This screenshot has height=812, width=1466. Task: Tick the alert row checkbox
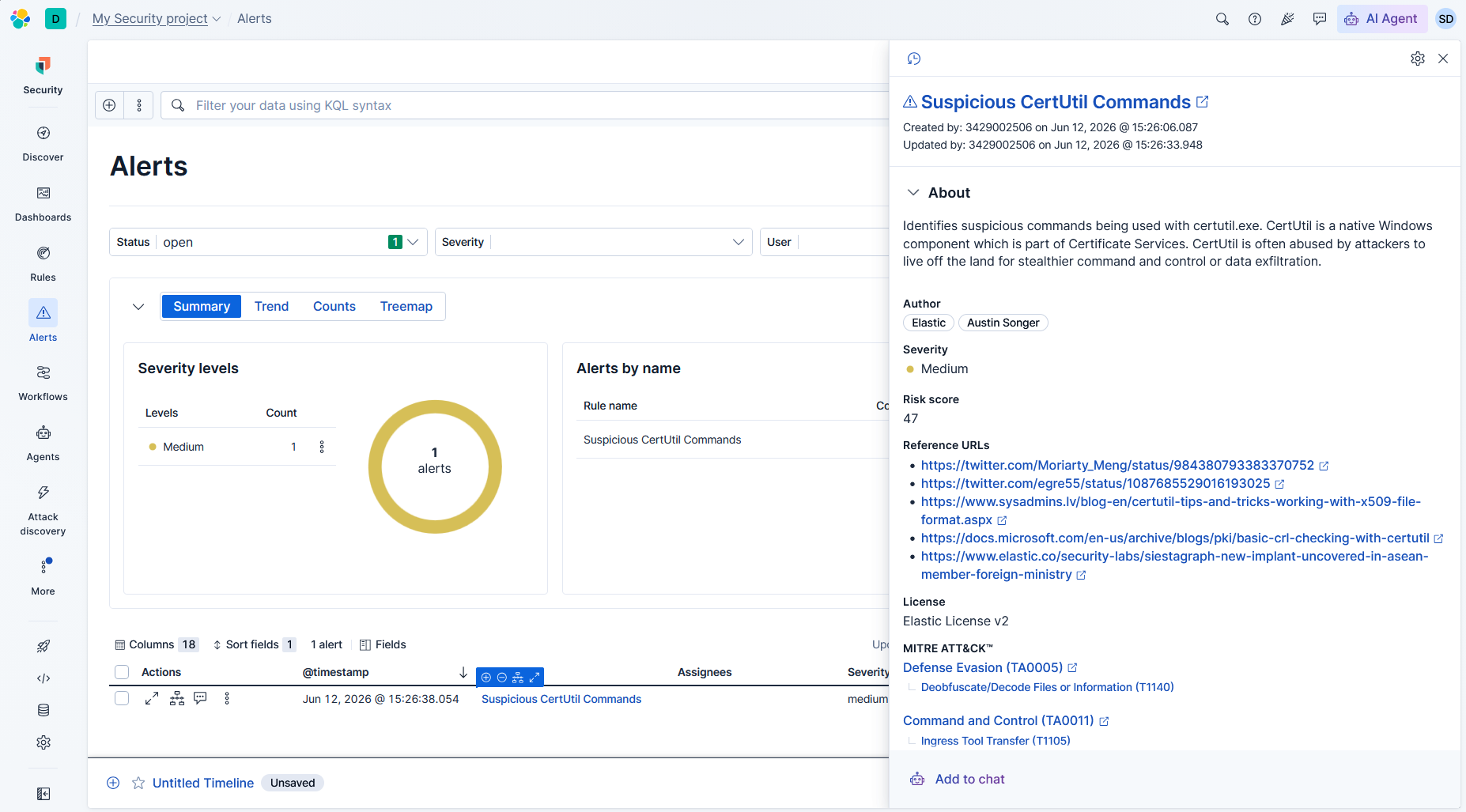click(122, 698)
